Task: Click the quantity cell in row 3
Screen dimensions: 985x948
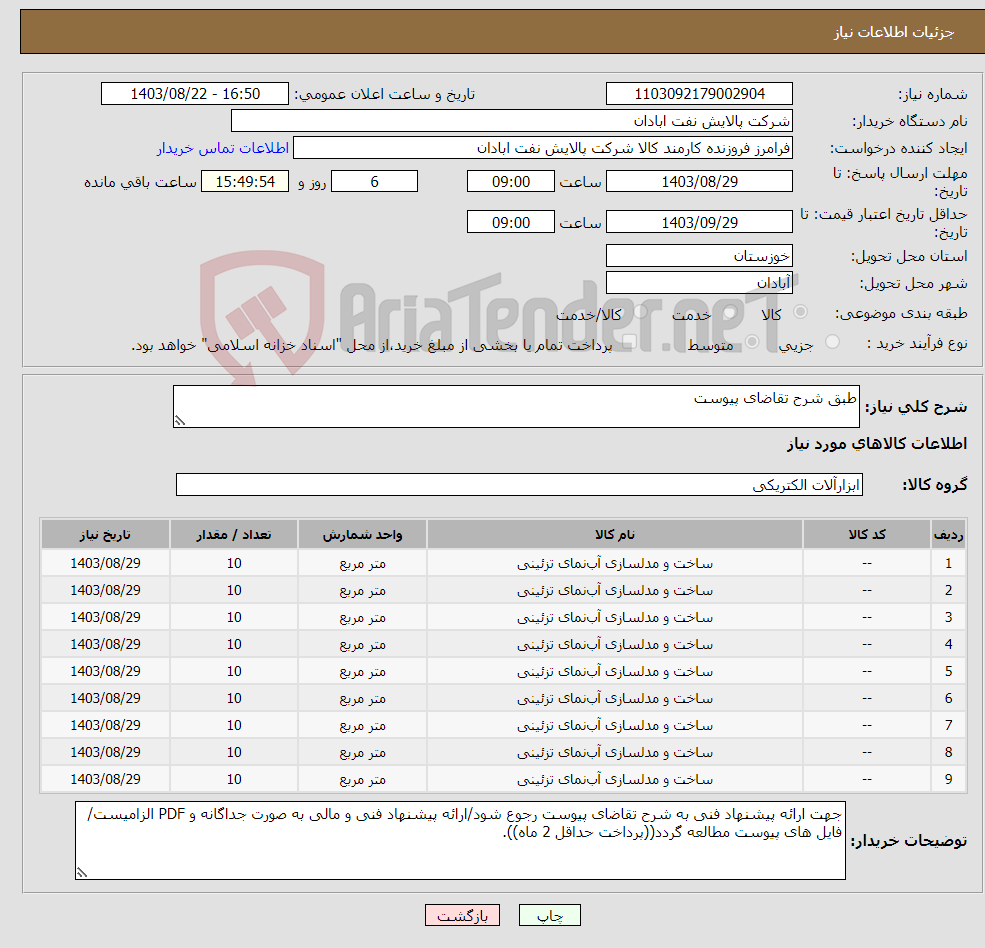Action: pyautogui.click(x=234, y=618)
